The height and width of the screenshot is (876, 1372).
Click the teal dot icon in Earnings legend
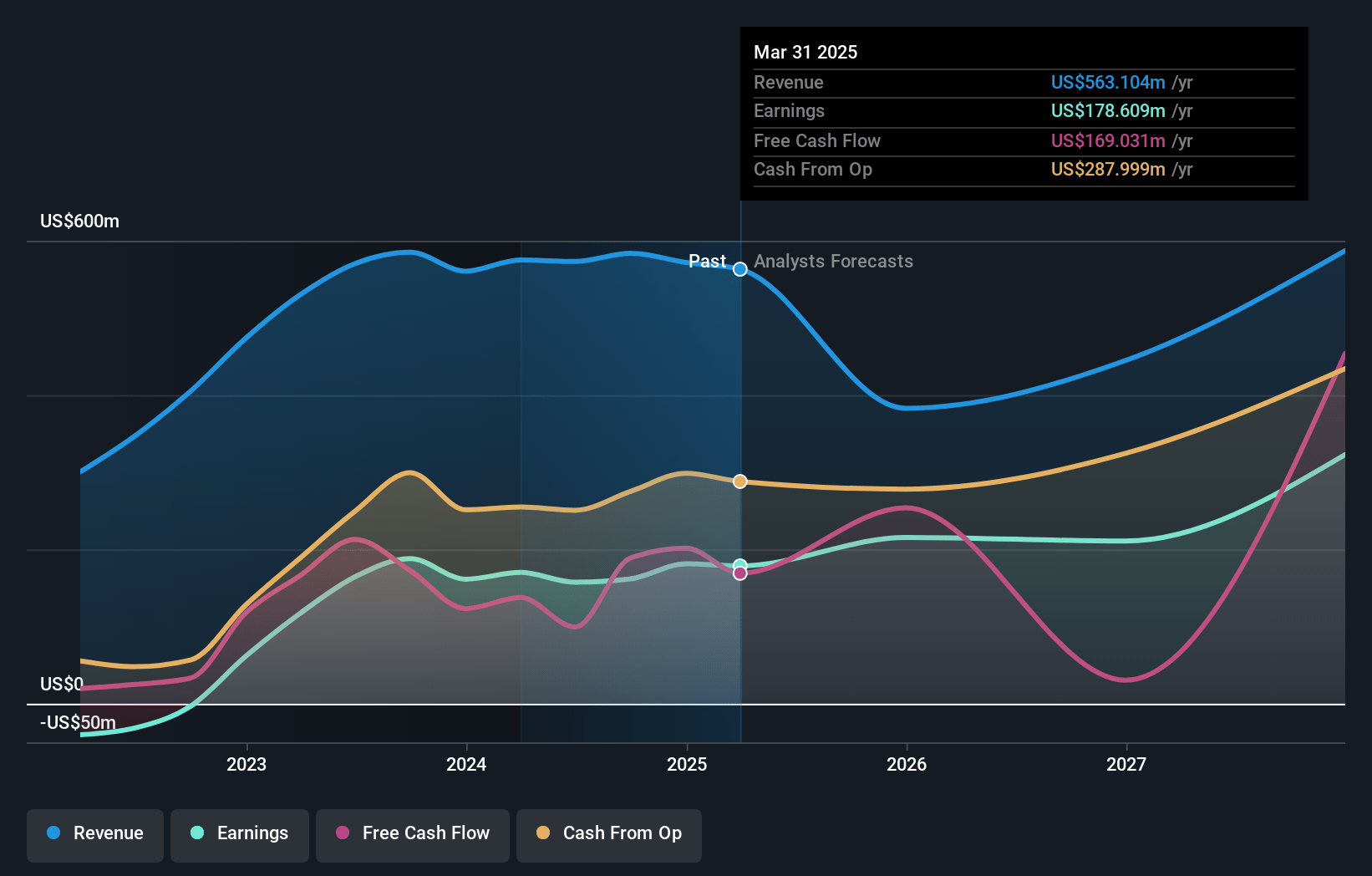click(197, 833)
